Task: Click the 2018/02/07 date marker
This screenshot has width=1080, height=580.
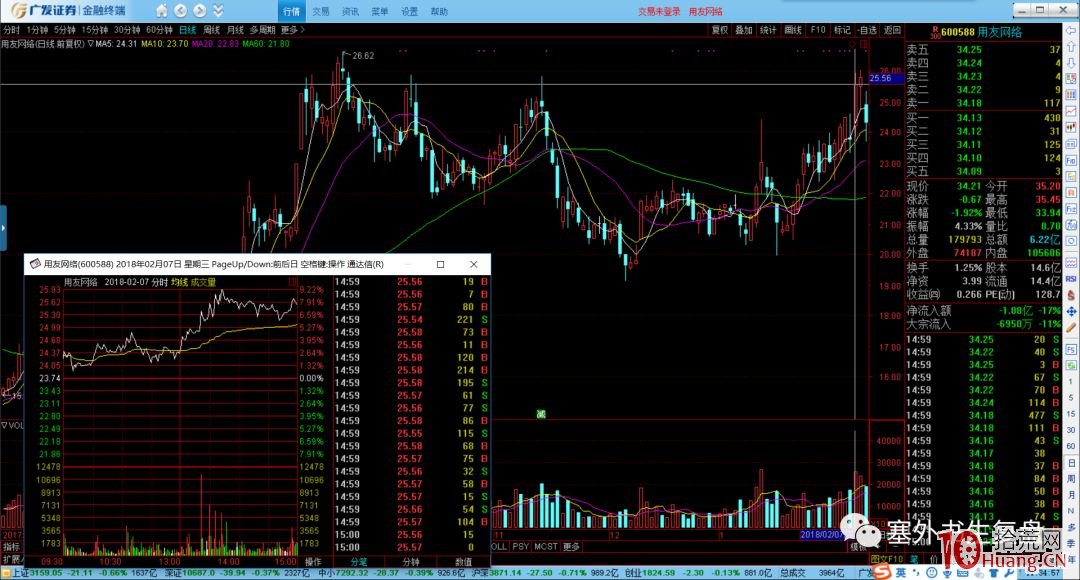Action: click(x=820, y=535)
